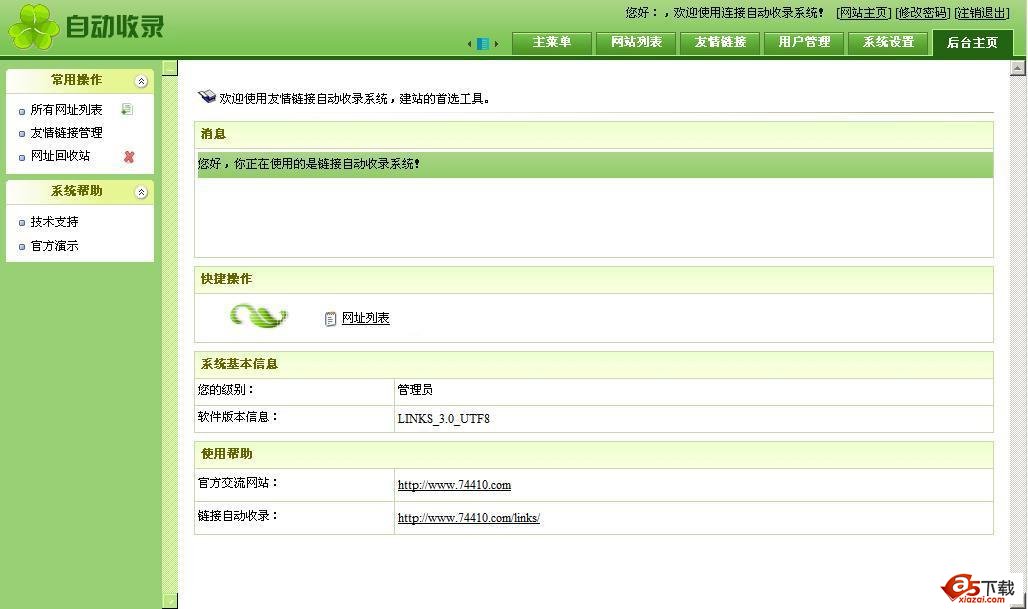
Task: Open the 网站主页 link in header
Action: coord(863,12)
